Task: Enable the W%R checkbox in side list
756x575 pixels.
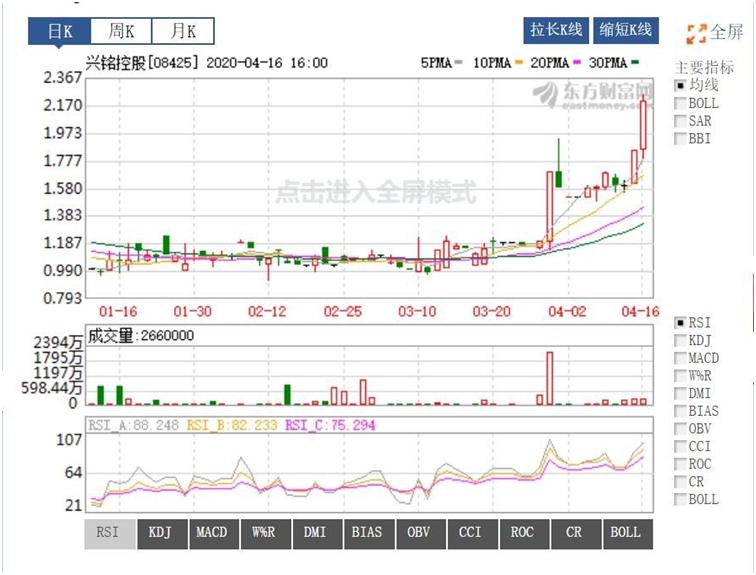Action: [x=680, y=376]
